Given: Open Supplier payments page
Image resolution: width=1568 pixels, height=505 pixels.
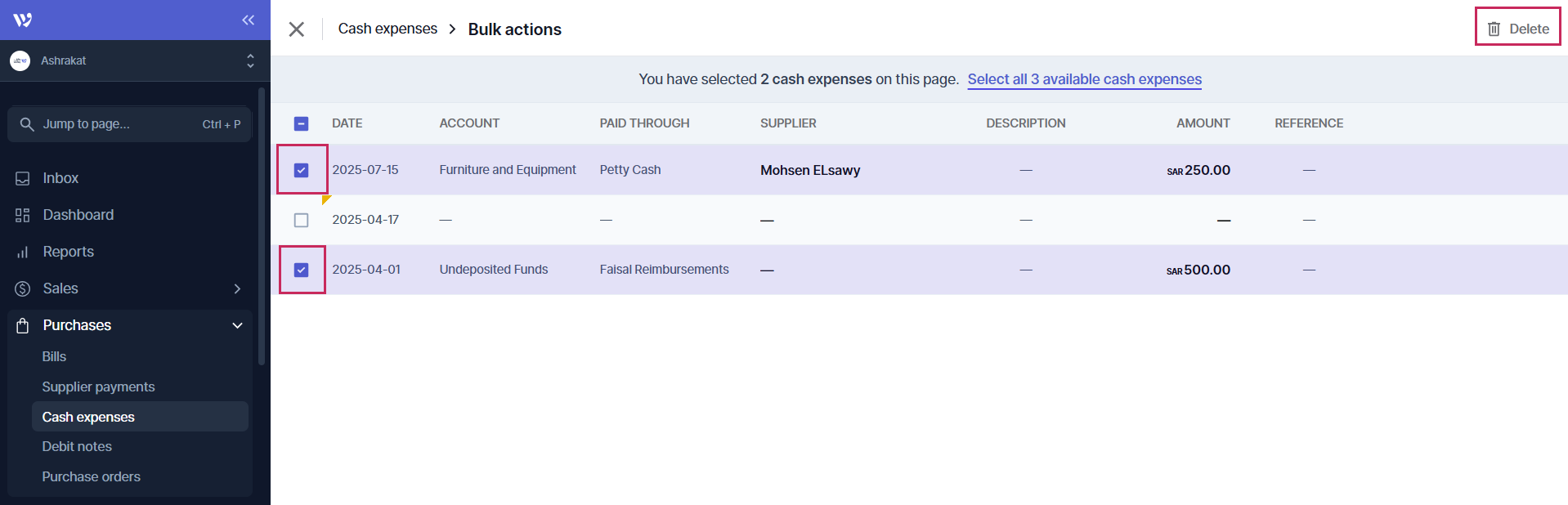Looking at the screenshot, I should (98, 387).
